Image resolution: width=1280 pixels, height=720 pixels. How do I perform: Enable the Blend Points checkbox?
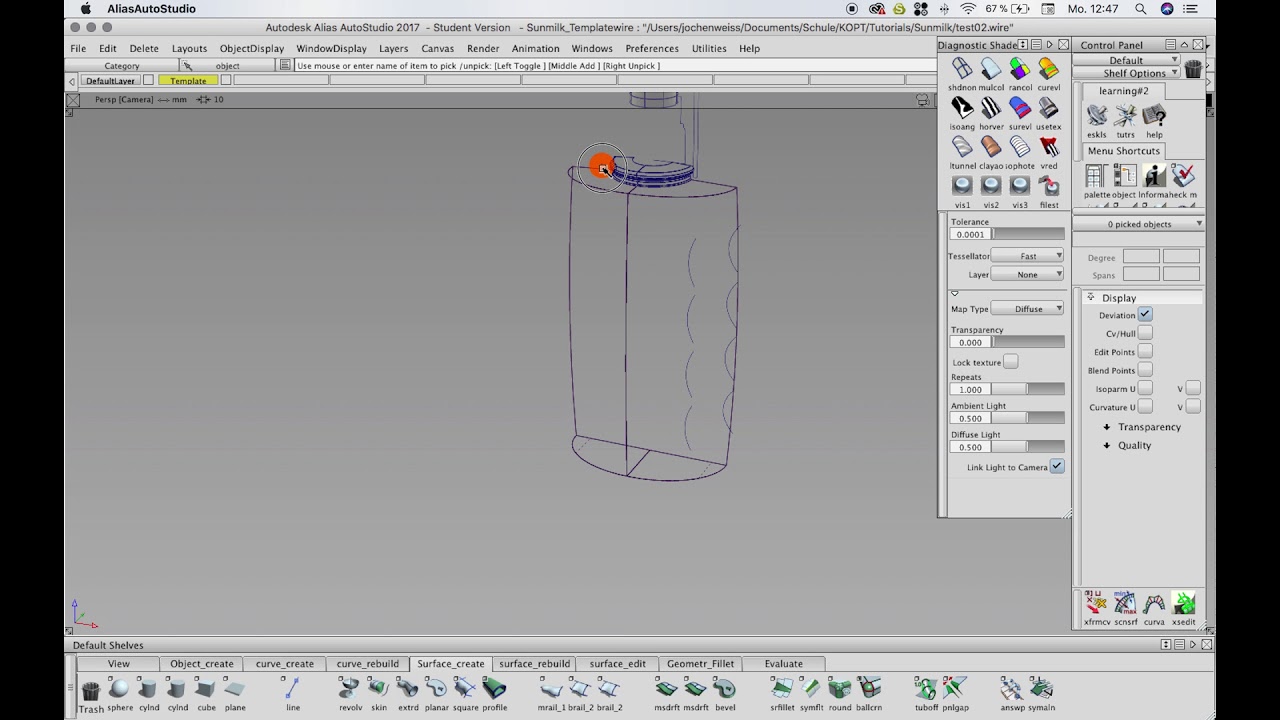[x=1145, y=370]
